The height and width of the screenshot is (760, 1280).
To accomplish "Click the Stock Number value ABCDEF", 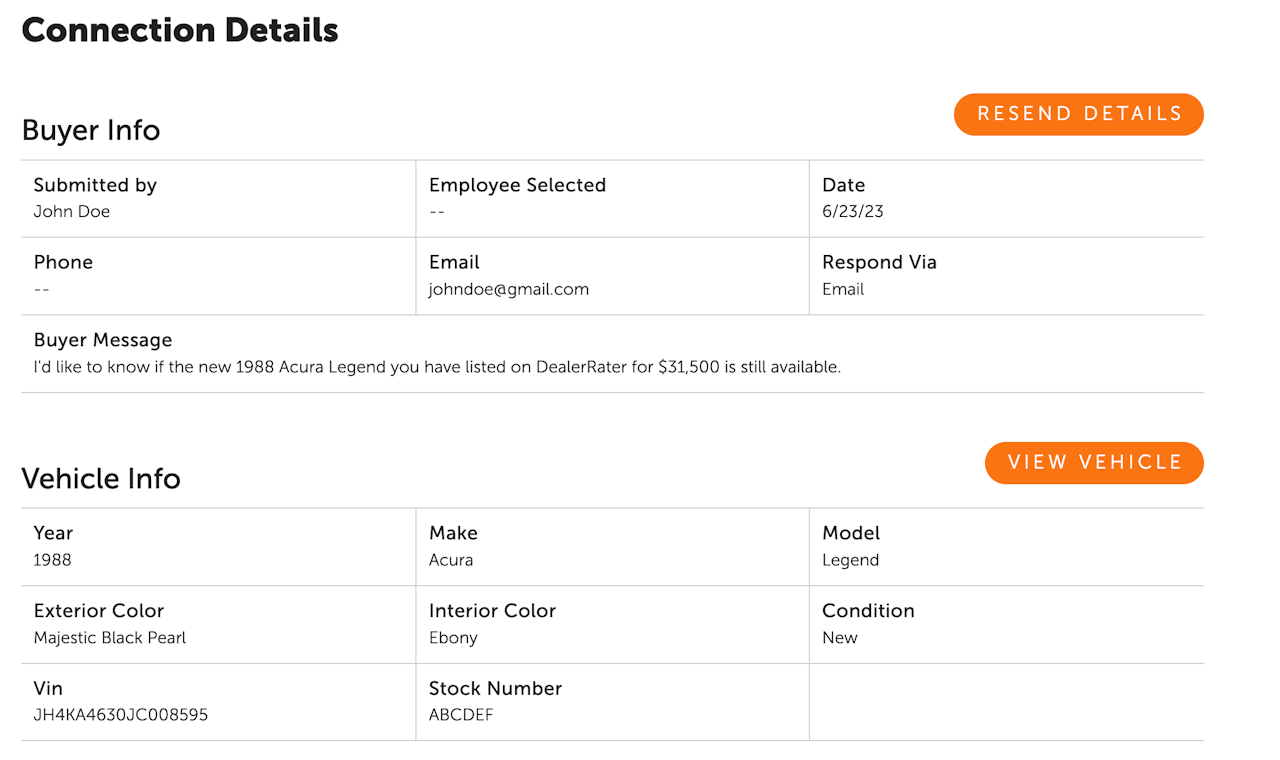I will [x=461, y=715].
